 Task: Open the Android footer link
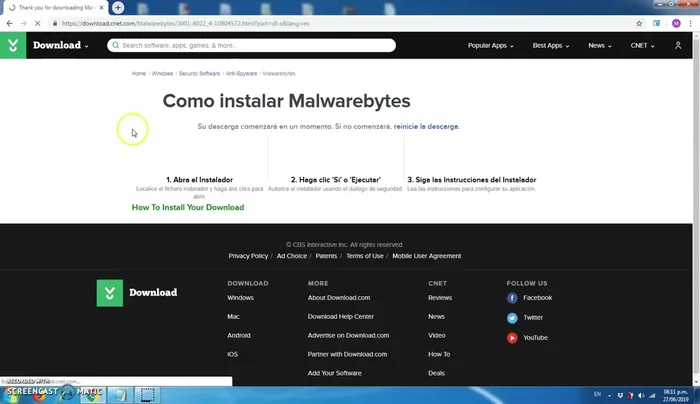click(238, 335)
